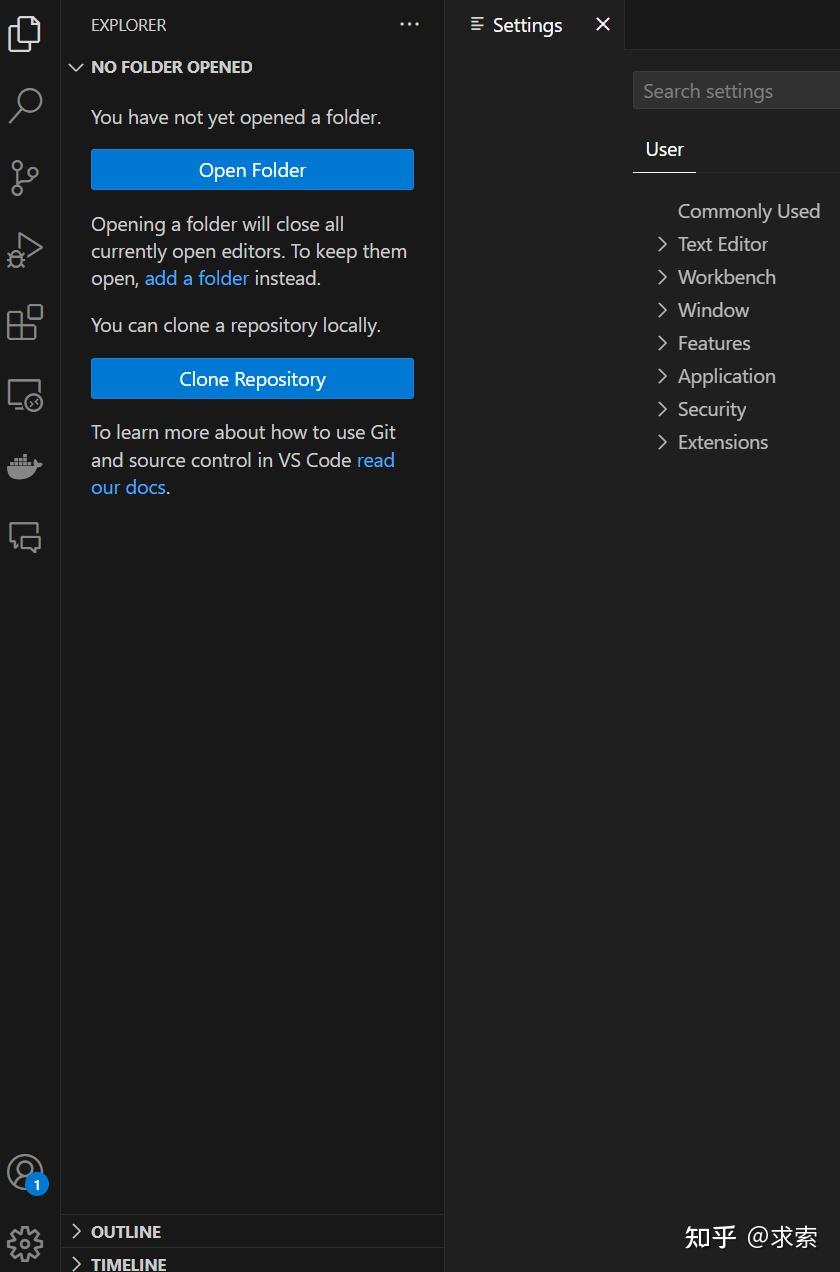Open the Accounts icon with notification badge

click(26, 1173)
